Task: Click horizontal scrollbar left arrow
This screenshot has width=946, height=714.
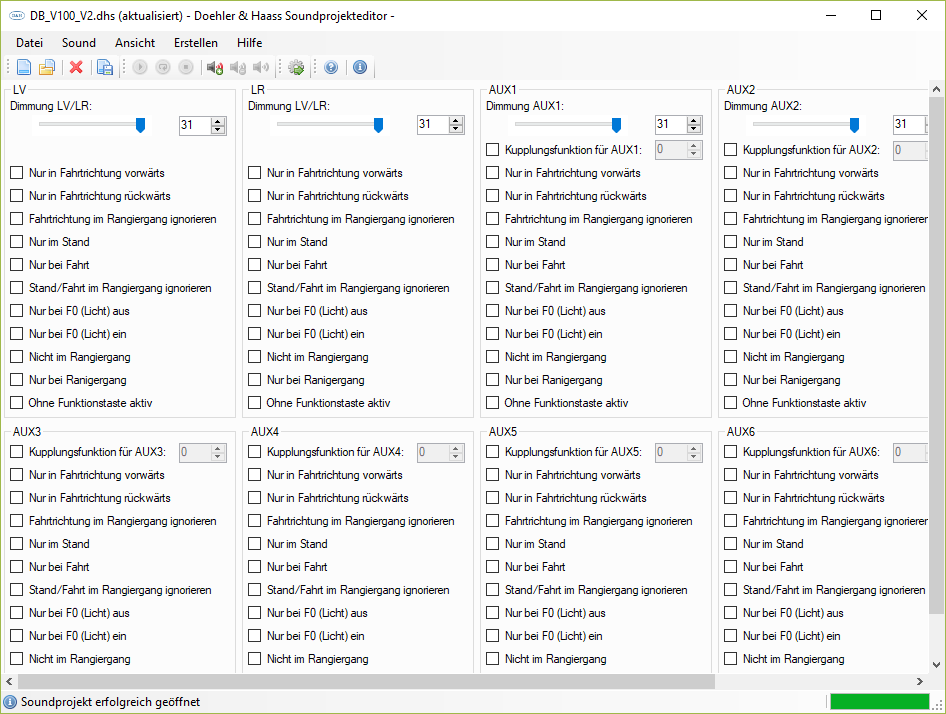Action: (9, 681)
